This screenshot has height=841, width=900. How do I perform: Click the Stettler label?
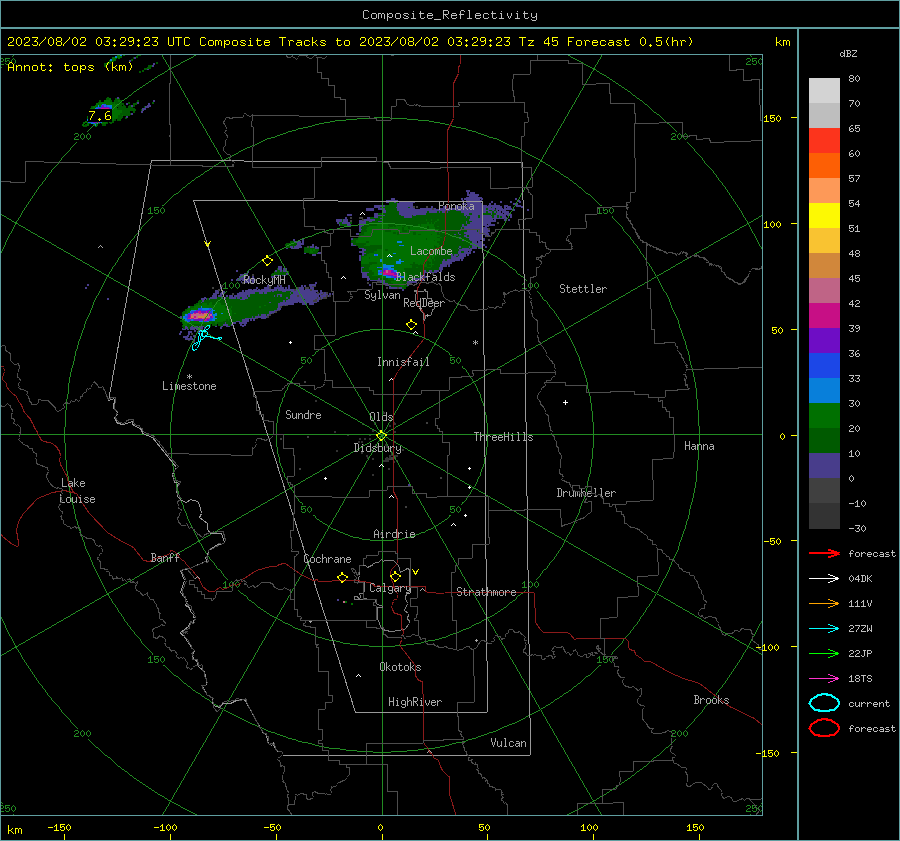[x=583, y=289]
